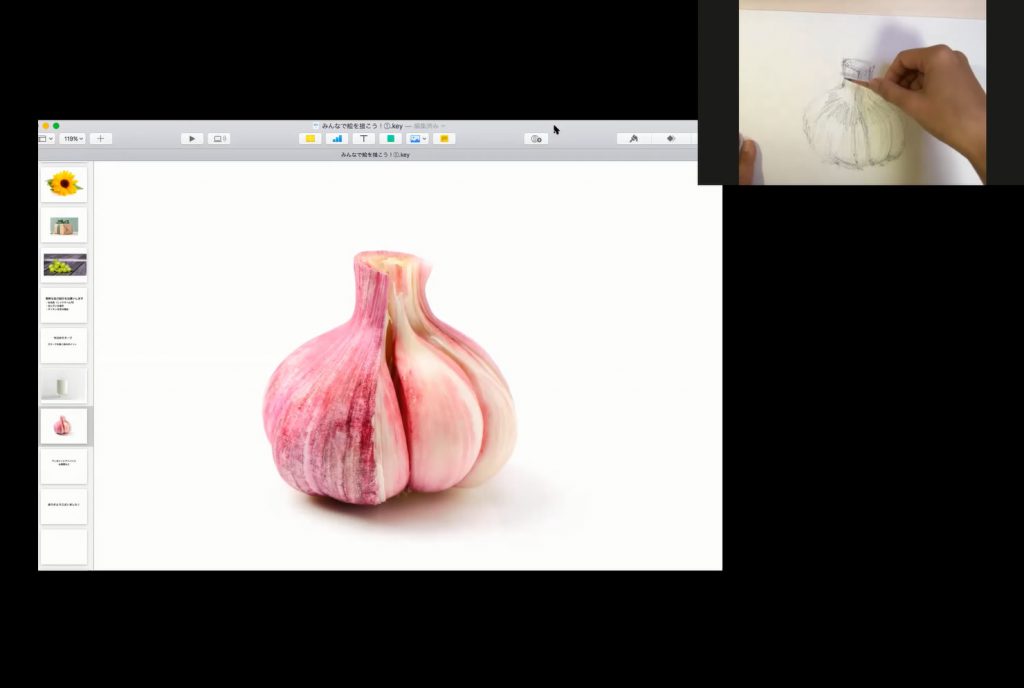Insert a shape from toolbar
The height and width of the screenshot is (688, 1024).
coord(390,139)
